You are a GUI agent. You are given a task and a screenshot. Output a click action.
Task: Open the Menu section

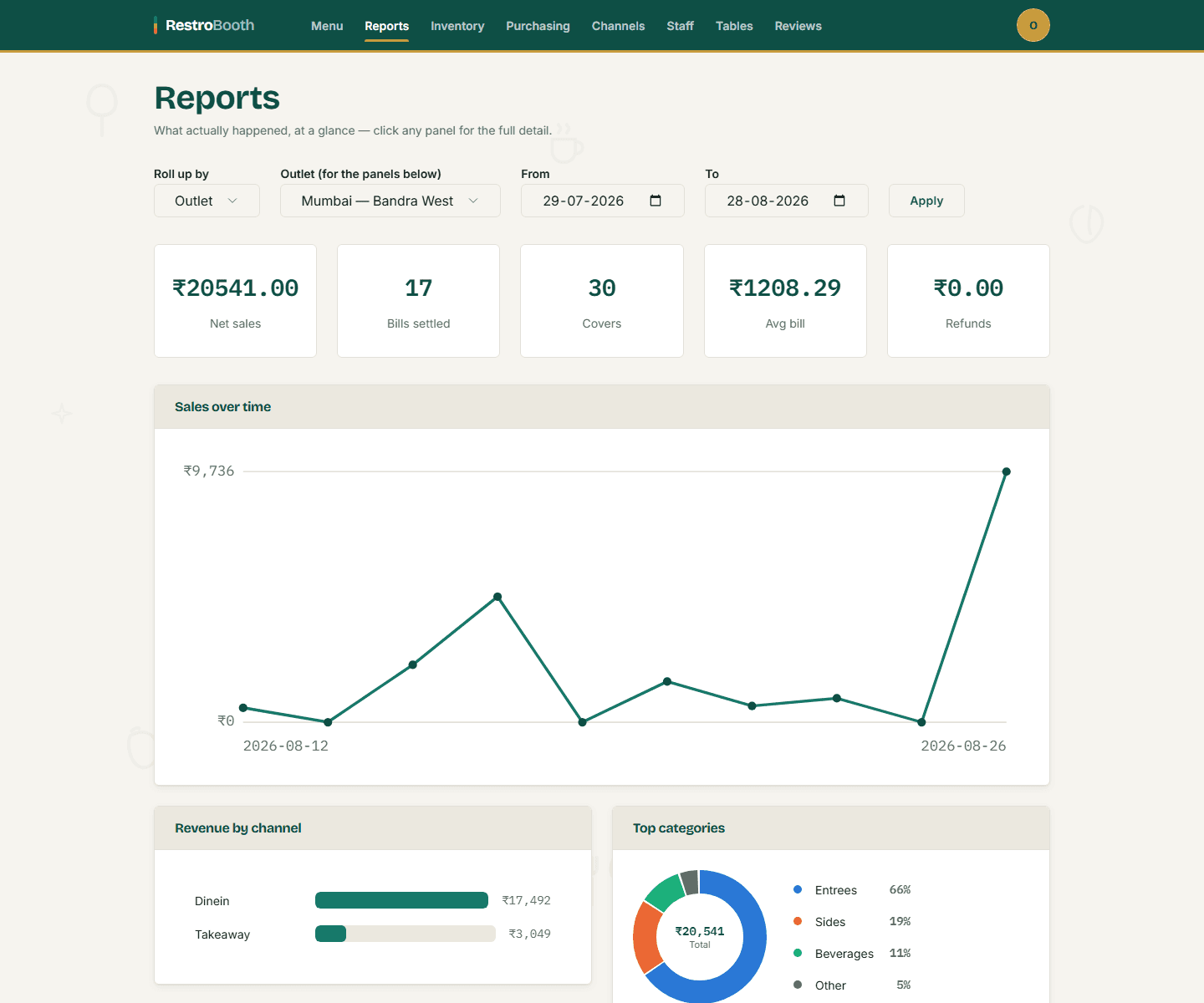(327, 26)
